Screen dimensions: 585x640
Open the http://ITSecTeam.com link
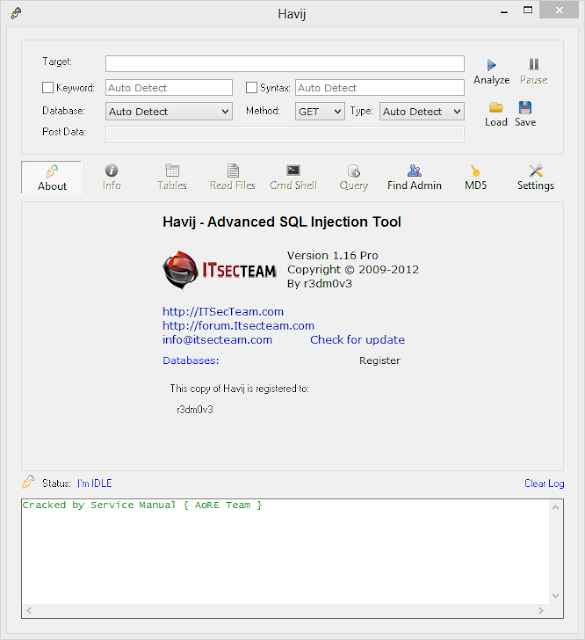click(223, 312)
